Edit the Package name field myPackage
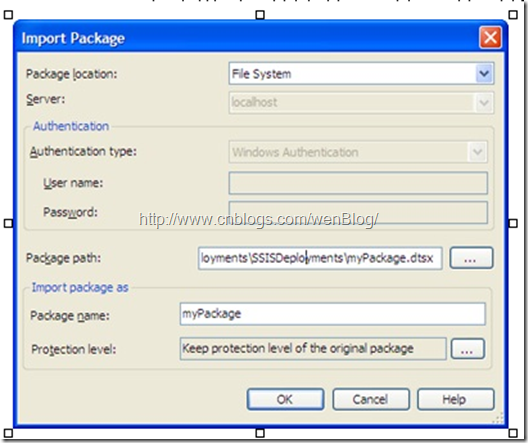The image size is (528, 443). pyautogui.click(x=332, y=314)
